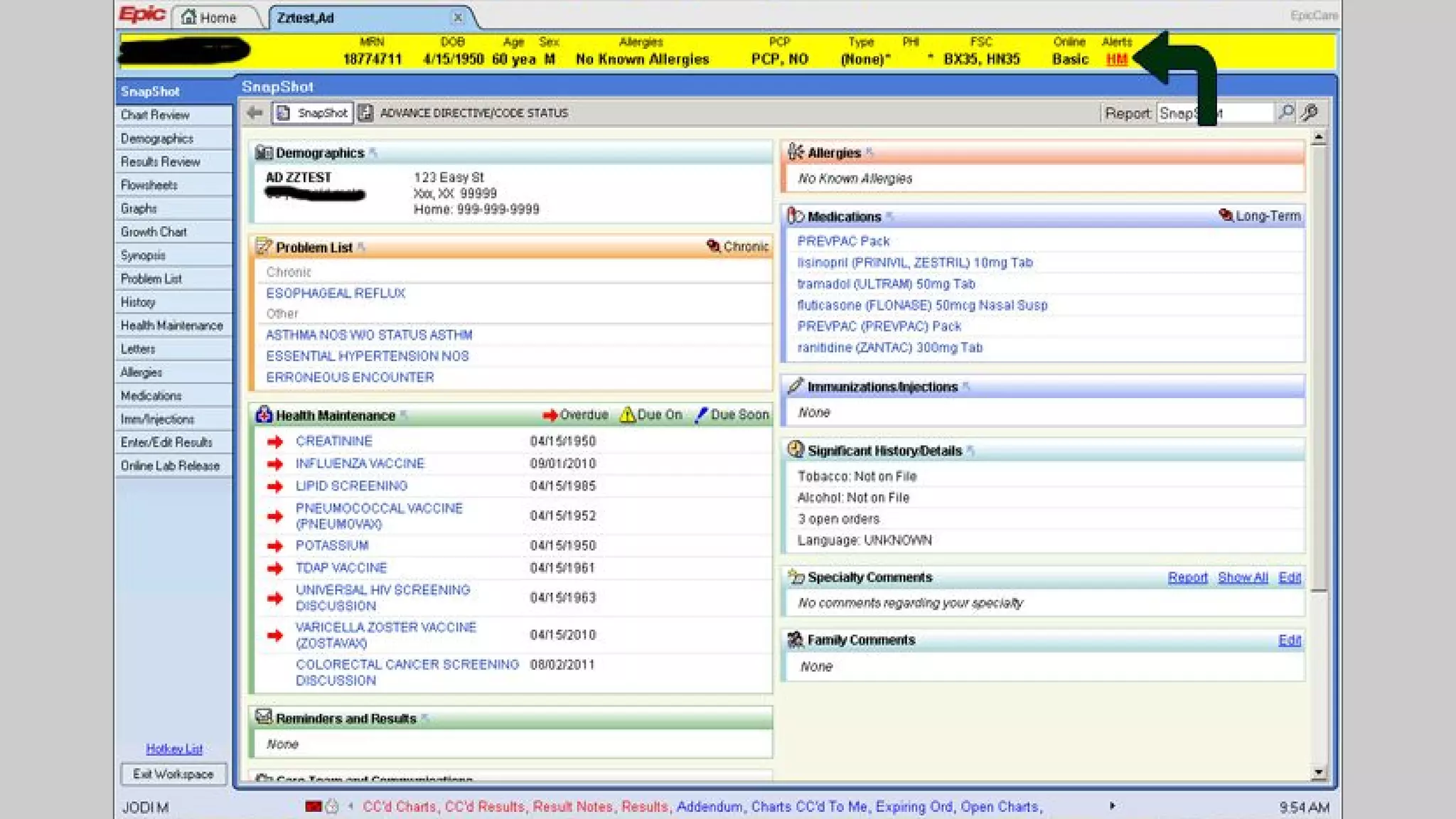Screen dimensions: 1456x819
Task: Click the Long-Term medications filter icon
Action: 1226,215
